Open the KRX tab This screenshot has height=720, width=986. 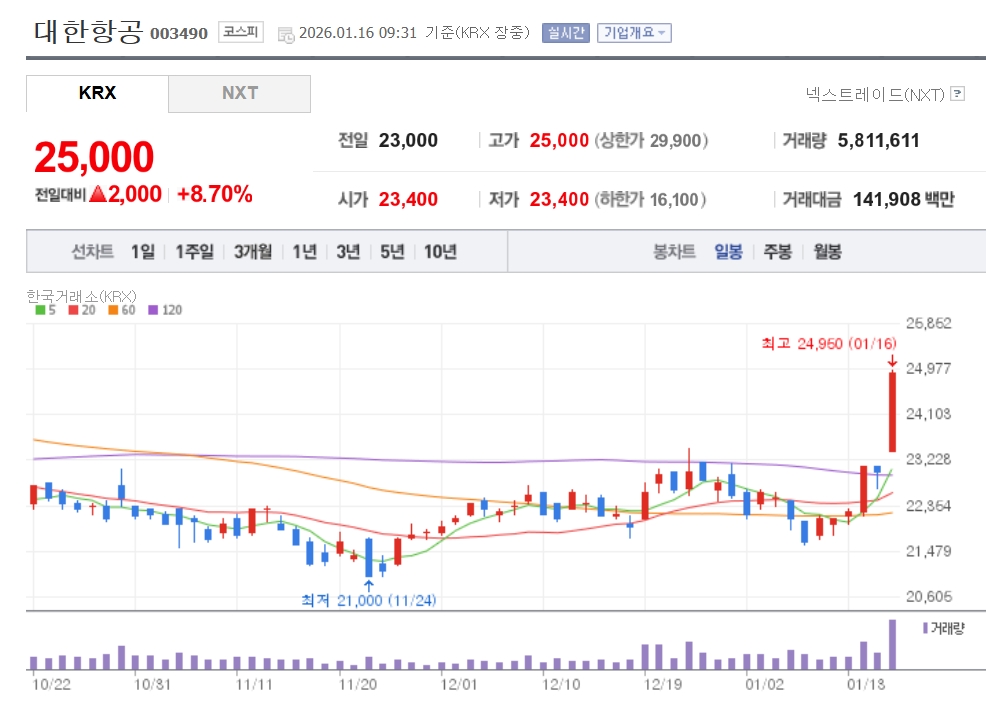click(x=97, y=93)
